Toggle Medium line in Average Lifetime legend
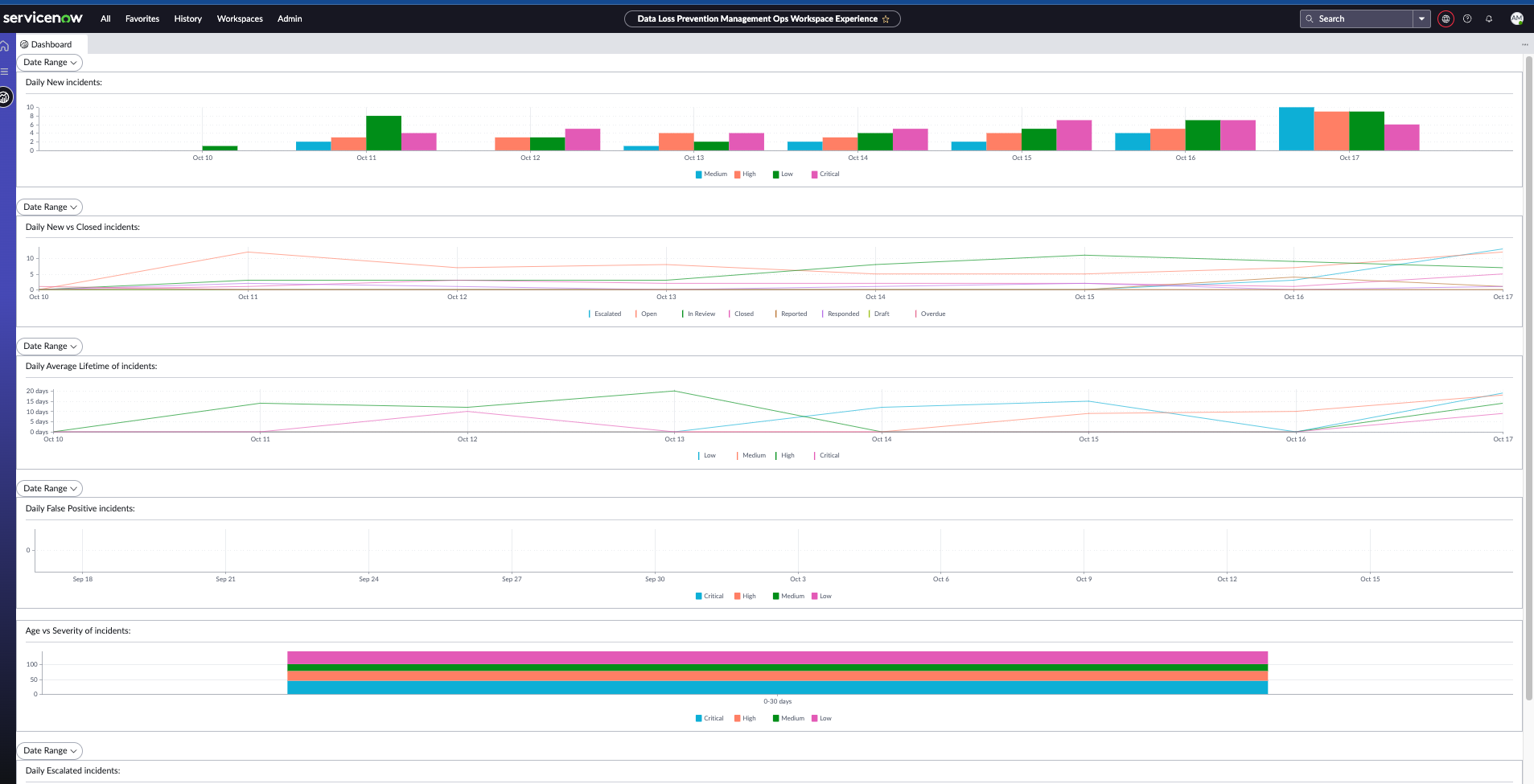The height and width of the screenshot is (784, 1534). point(751,455)
